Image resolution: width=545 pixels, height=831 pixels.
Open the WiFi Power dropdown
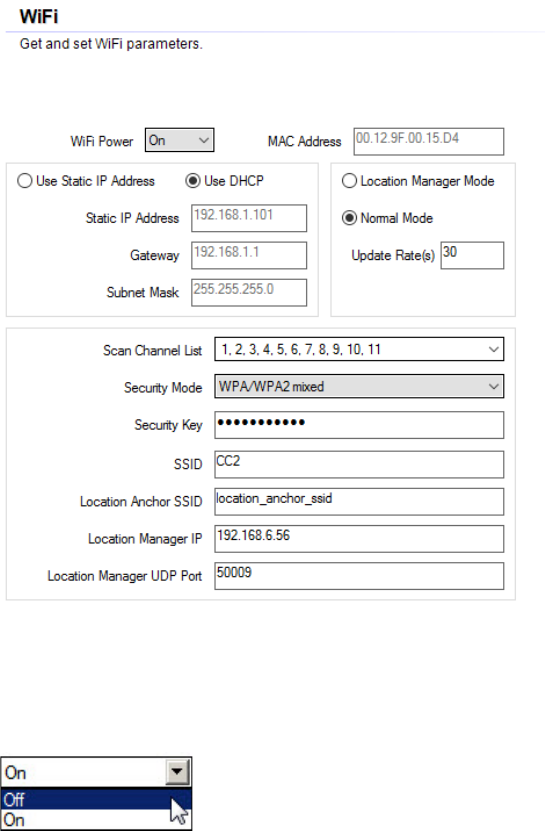[180, 140]
